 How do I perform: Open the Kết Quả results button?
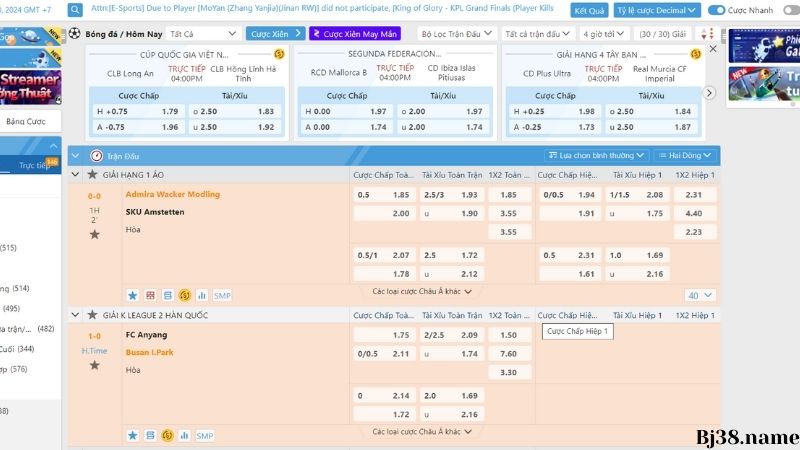click(x=589, y=10)
